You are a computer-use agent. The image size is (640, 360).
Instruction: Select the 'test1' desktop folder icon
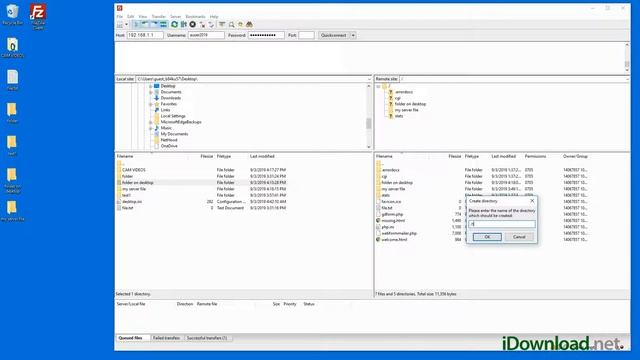(x=12, y=145)
